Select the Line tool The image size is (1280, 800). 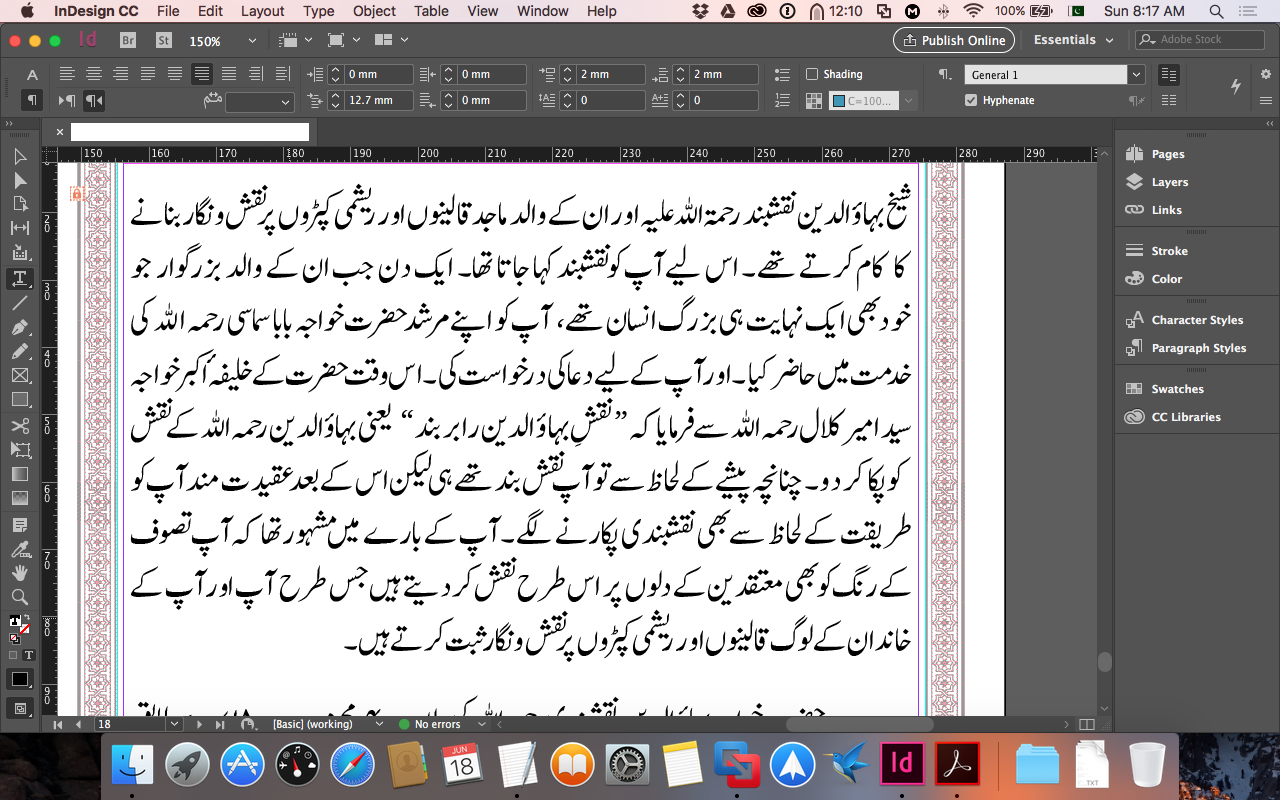coord(20,303)
